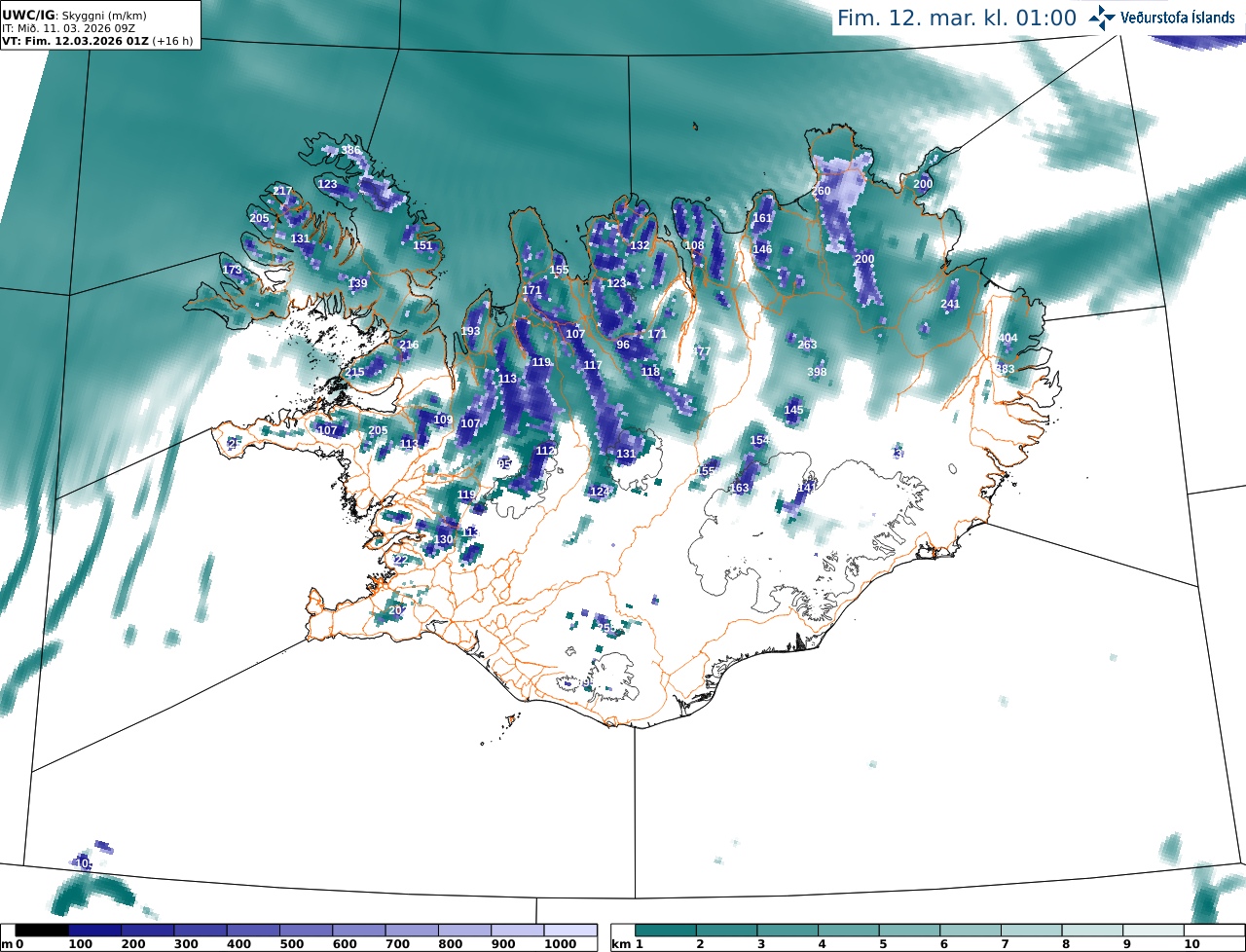Click the map value 139
Viewport: 1246px width, 952px height.
pyautogui.click(x=358, y=283)
